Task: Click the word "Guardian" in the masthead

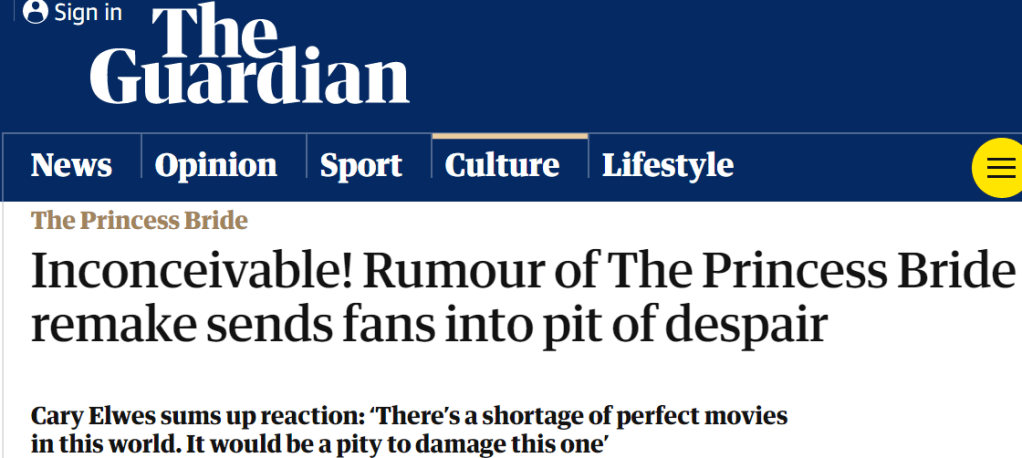Action: tap(250, 78)
